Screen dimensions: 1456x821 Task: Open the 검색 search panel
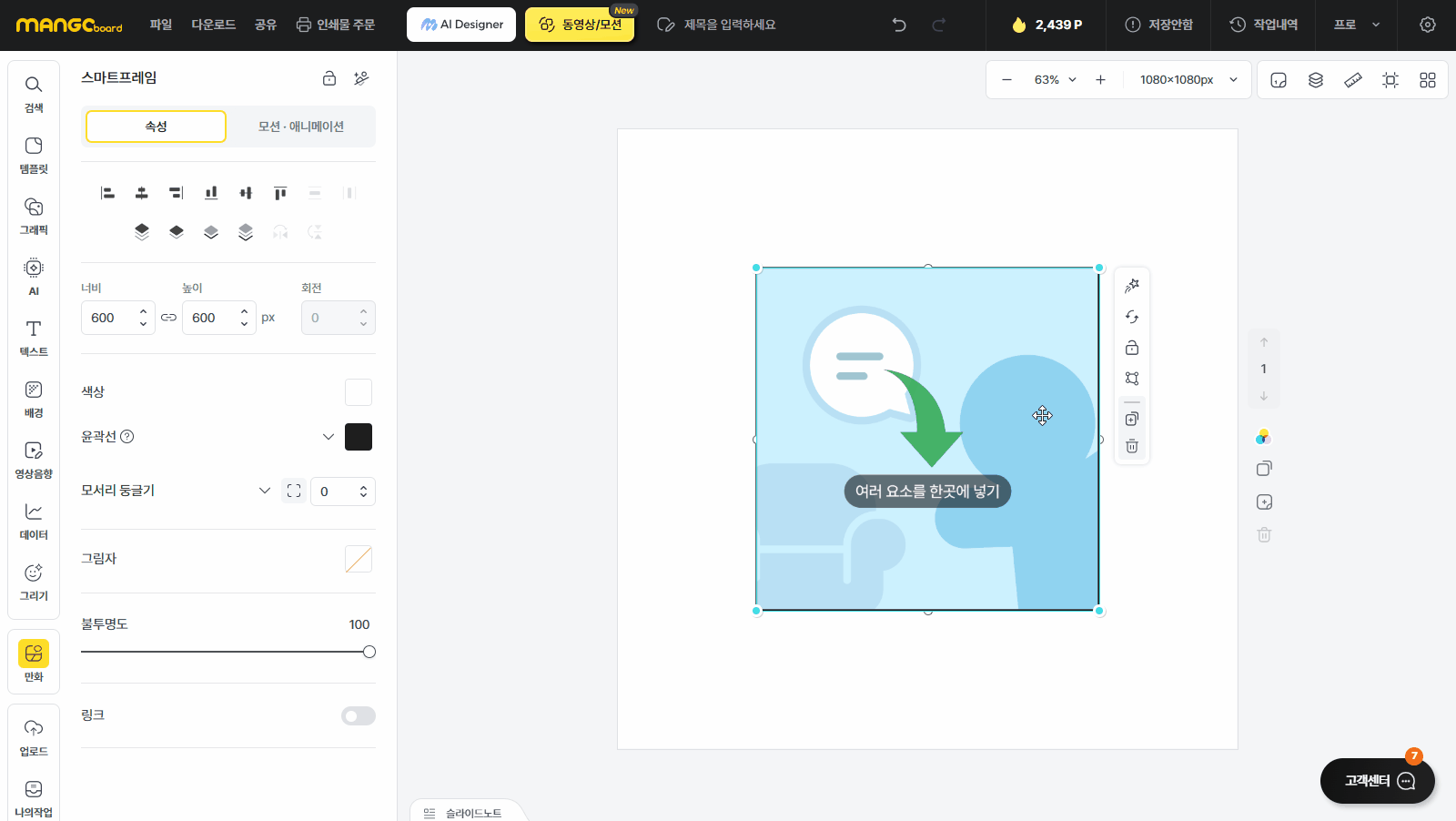tap(34, 94)
